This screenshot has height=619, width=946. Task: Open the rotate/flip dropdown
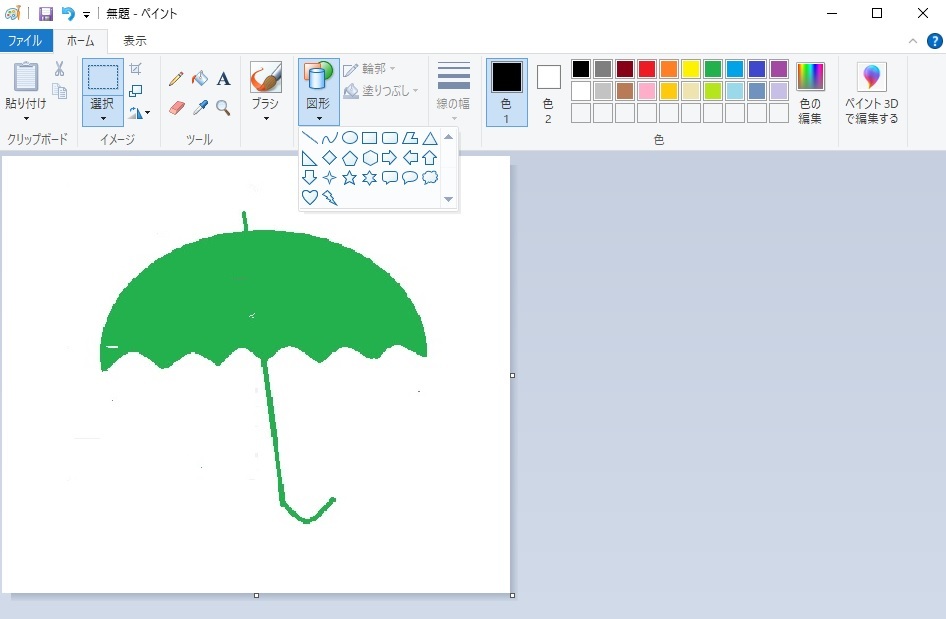click(x=139, y=112)
